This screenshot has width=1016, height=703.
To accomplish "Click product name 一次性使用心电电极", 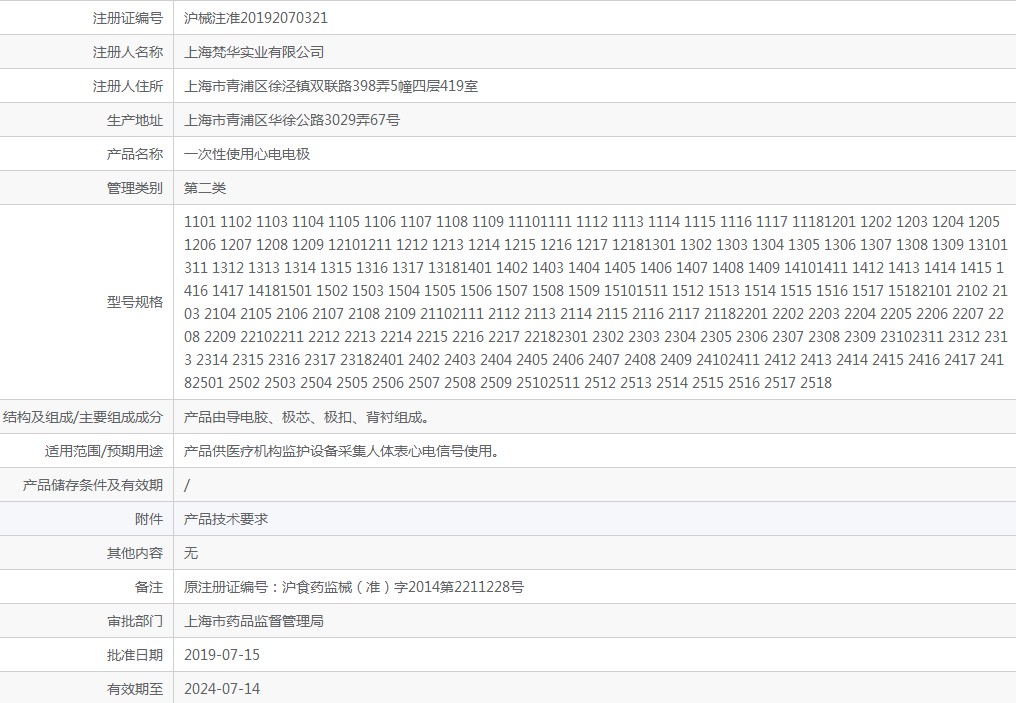I will tap(247, 154).
